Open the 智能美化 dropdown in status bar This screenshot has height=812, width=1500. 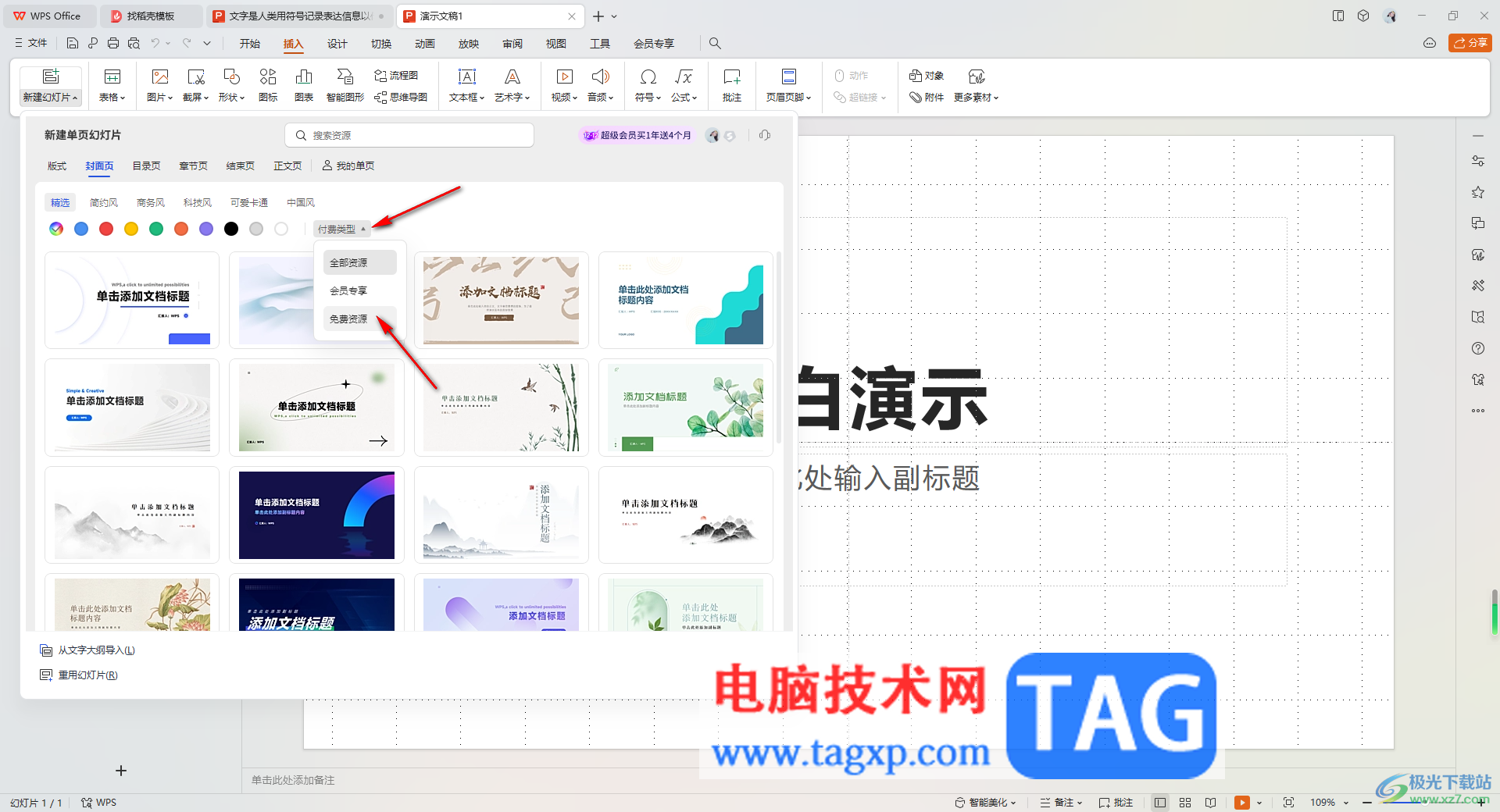[x=985, y=802]
